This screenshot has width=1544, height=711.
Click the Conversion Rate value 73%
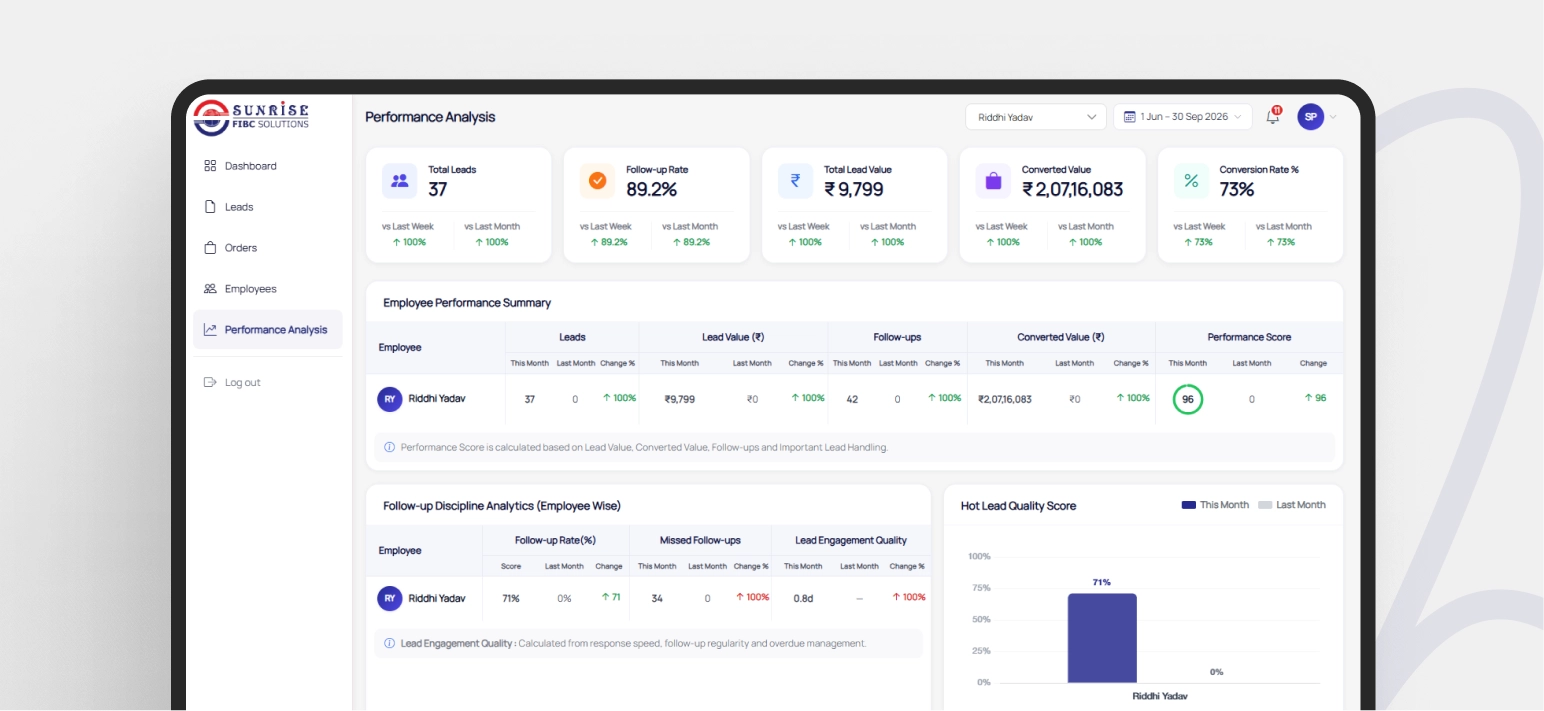tap(1237, 189)
